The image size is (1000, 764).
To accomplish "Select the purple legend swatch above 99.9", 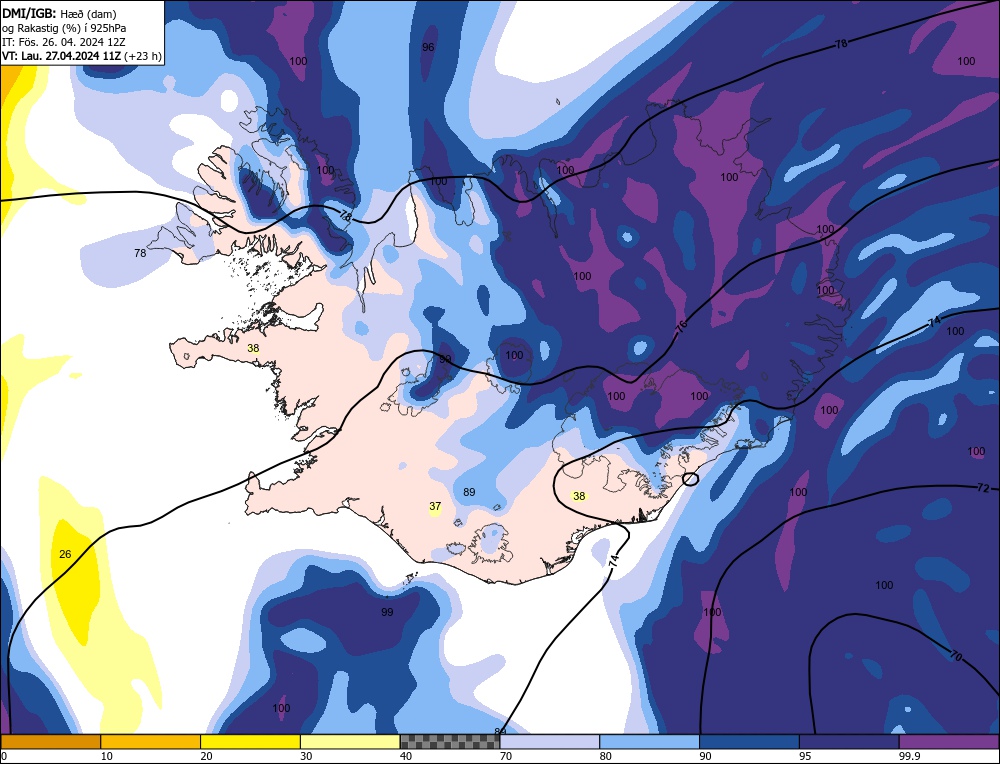I will click(x=949, y=742).
